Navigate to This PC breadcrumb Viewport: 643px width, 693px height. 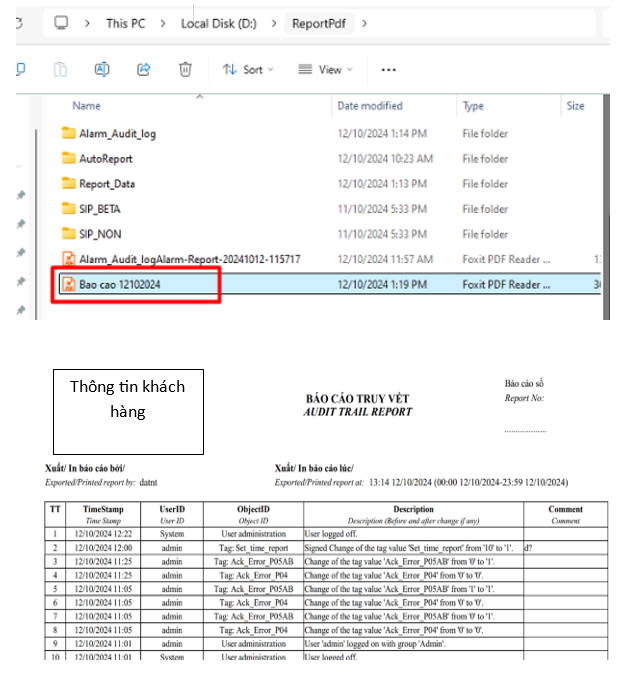(125, 23)
